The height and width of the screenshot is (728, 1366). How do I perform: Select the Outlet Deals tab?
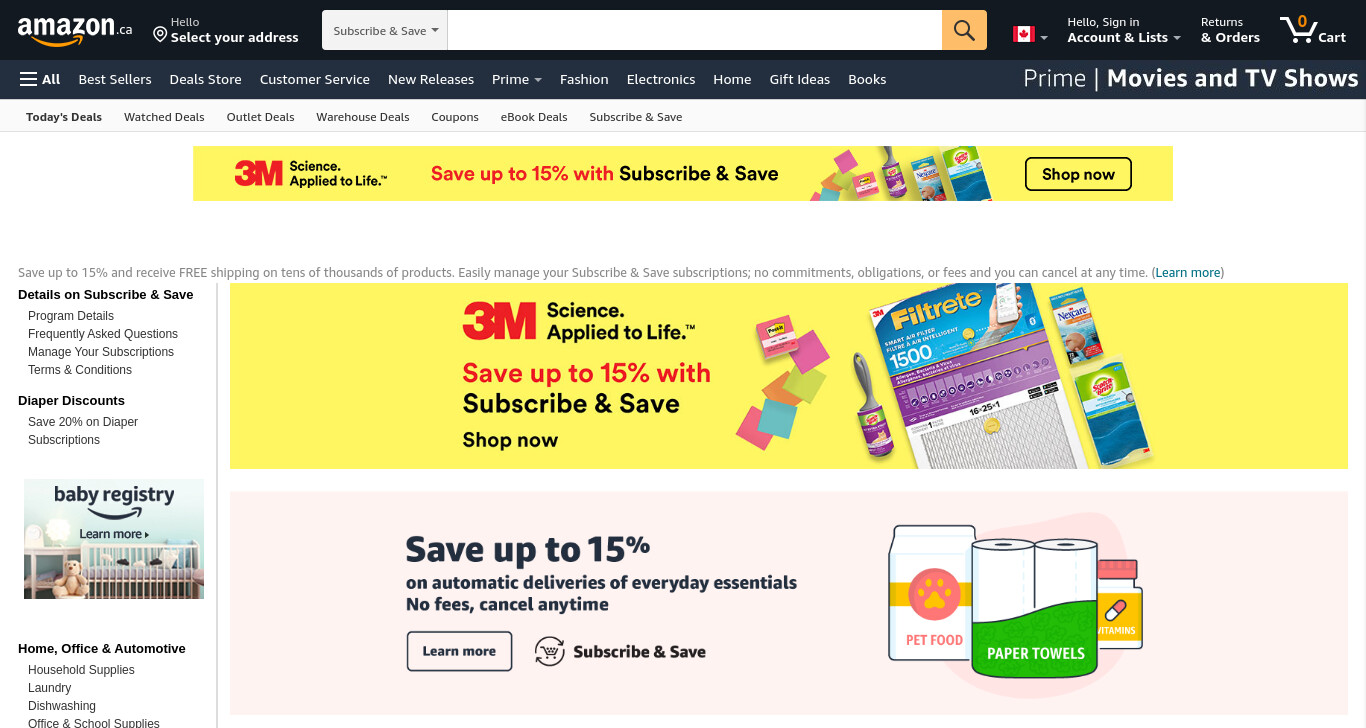click(260, 117)
